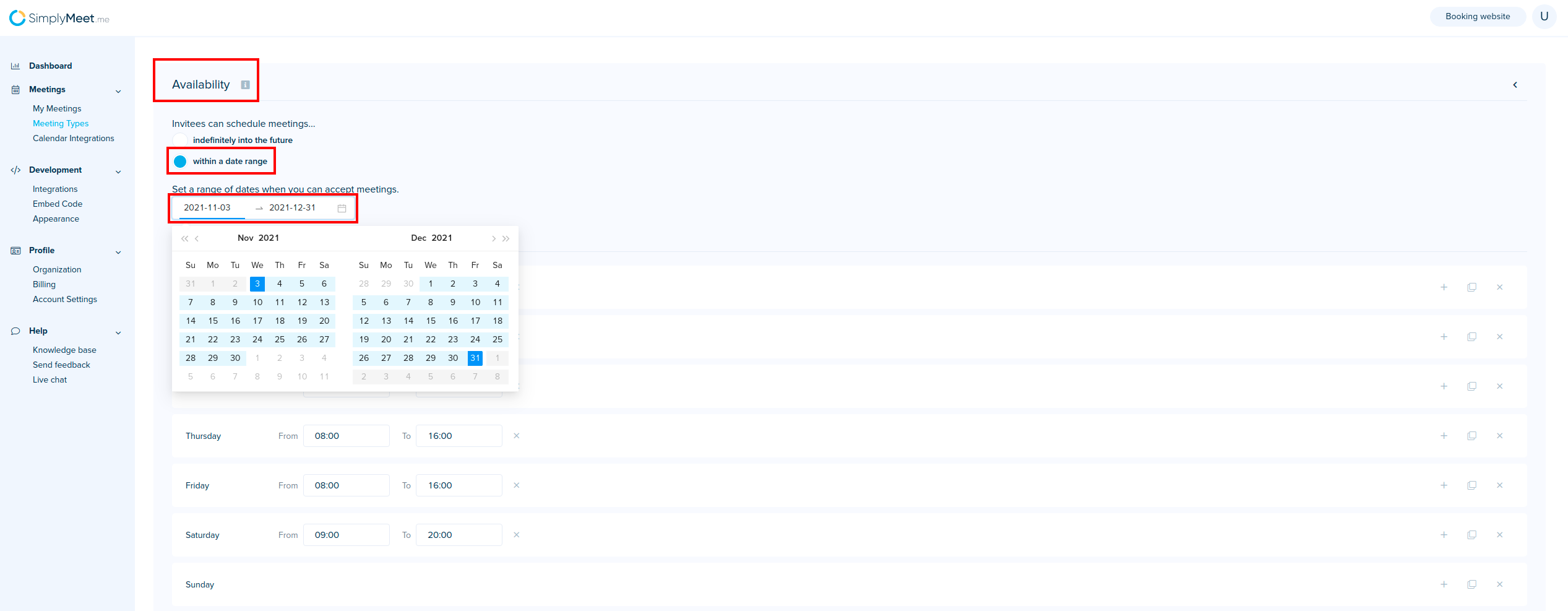Go to previous year in calendar
Viewport: 1568px width, 611px height.
tap(184, 238)
